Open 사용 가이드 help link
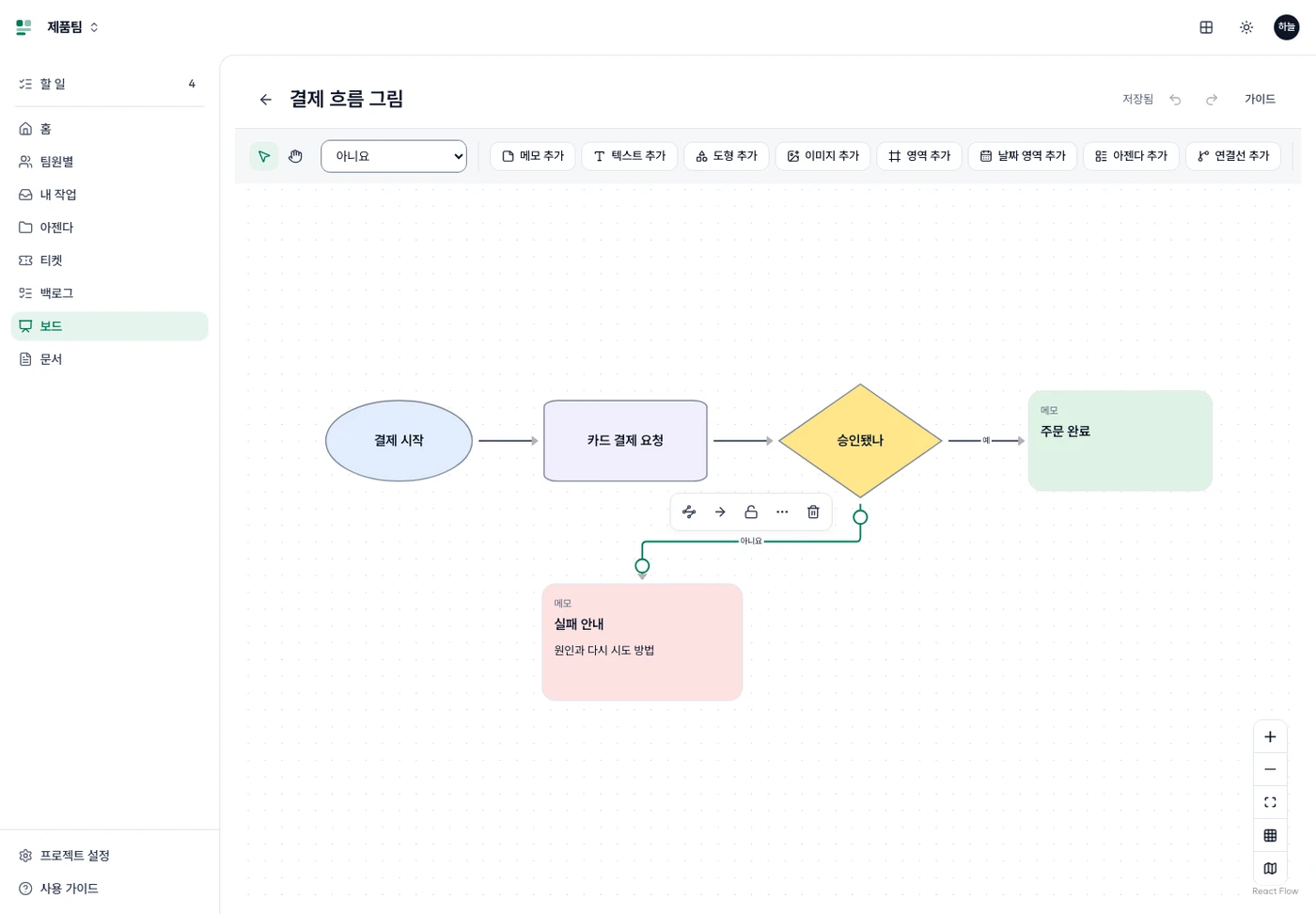Screen dimensions: 1316x914 [109, 889]
